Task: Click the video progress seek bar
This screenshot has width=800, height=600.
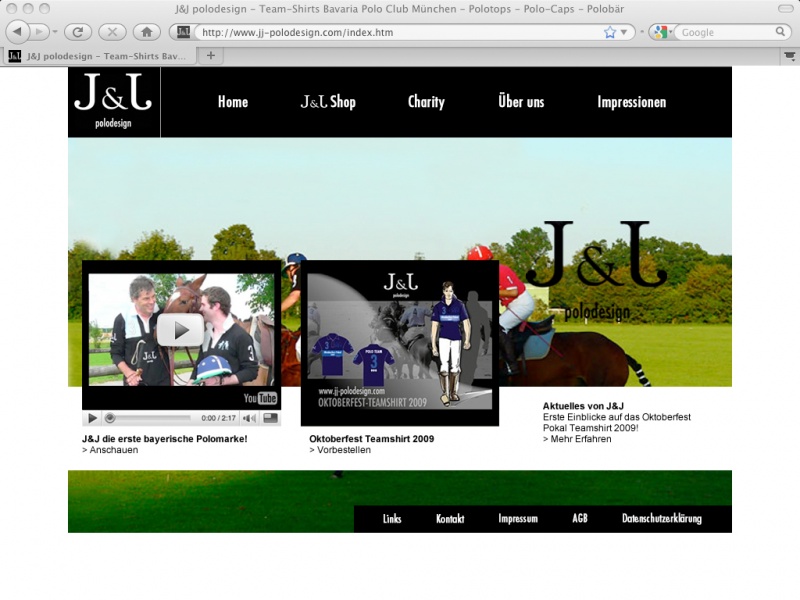Action: 150,418
